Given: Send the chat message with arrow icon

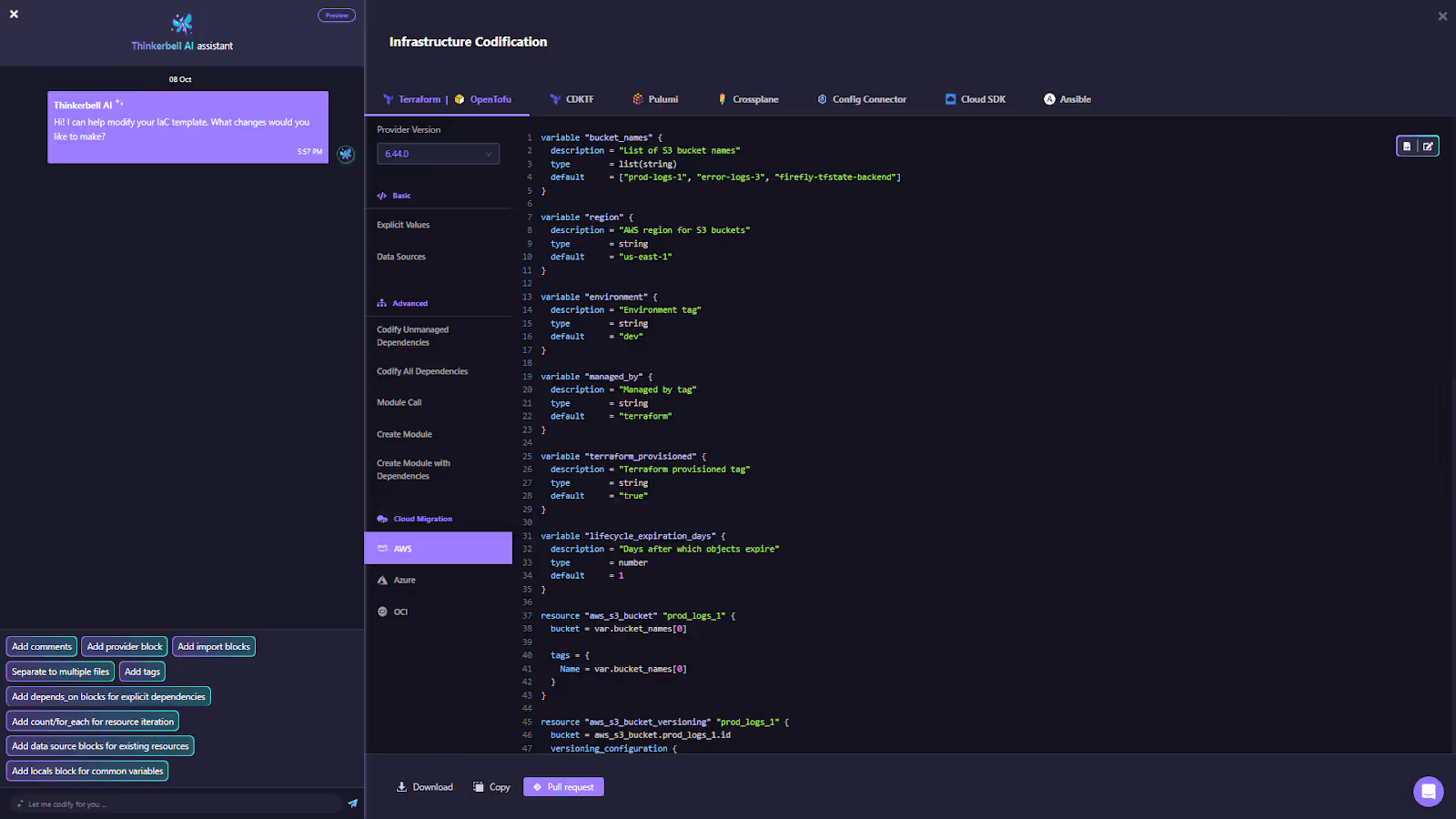Looking at the screenshot, I should coord(352,804).
